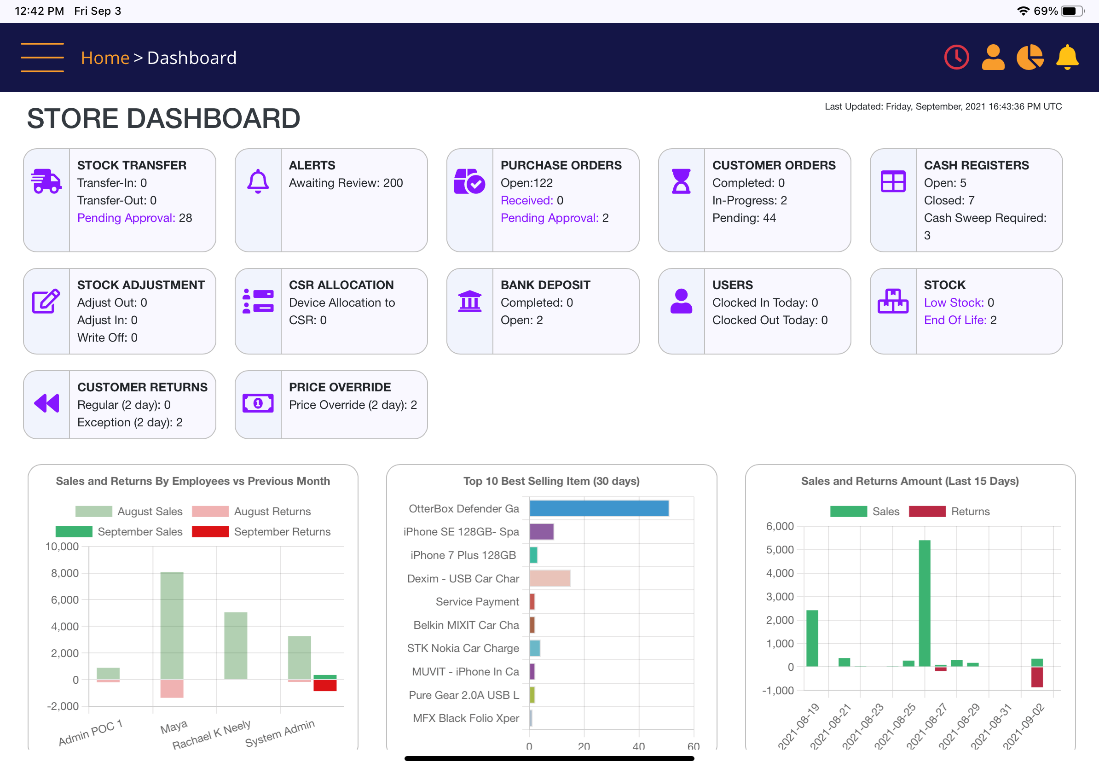
Task: Click the Bank Deposit building icon
Action: (470, 301)
